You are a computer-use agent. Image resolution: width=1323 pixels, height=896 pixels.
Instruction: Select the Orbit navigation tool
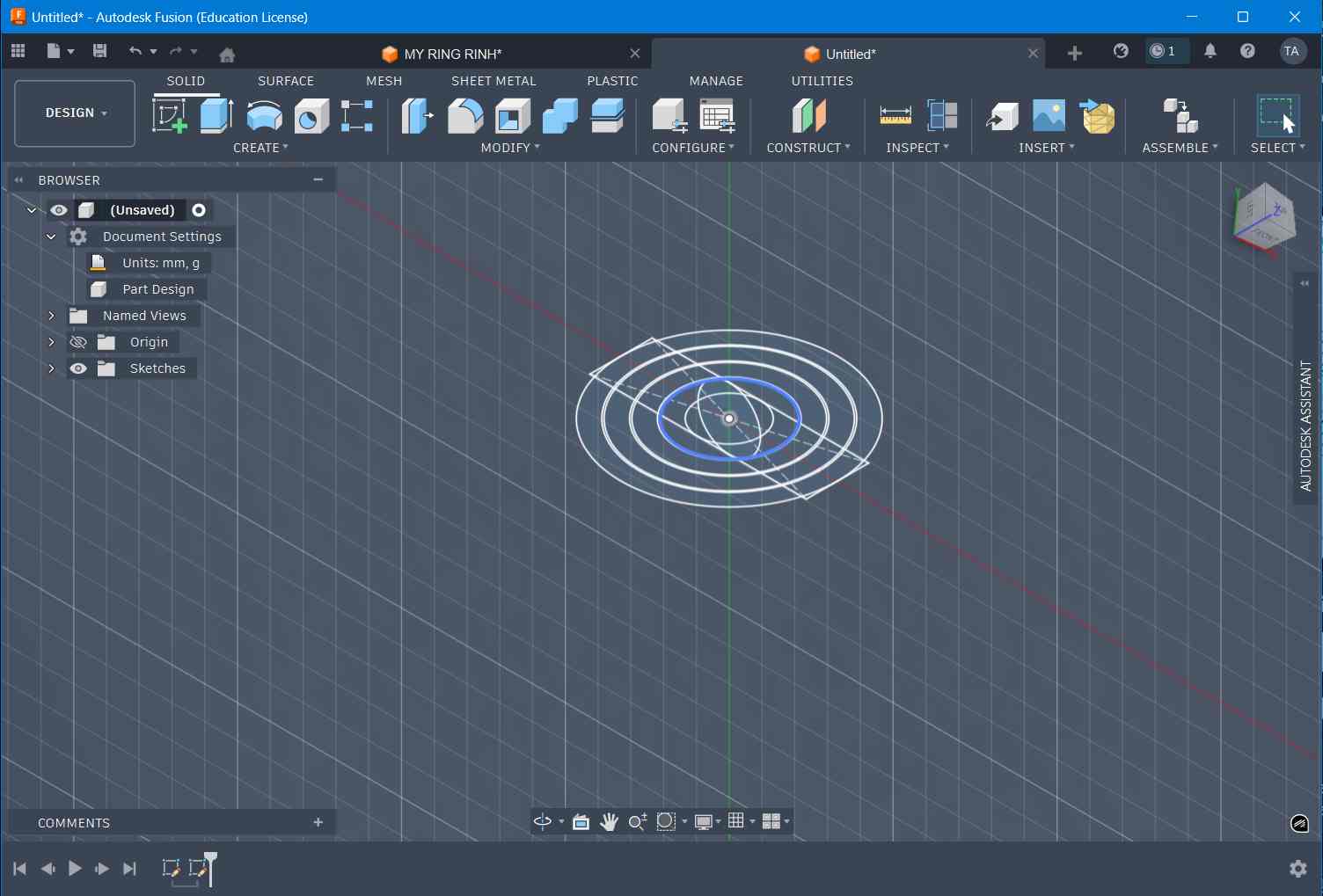(x=543, y=821)
